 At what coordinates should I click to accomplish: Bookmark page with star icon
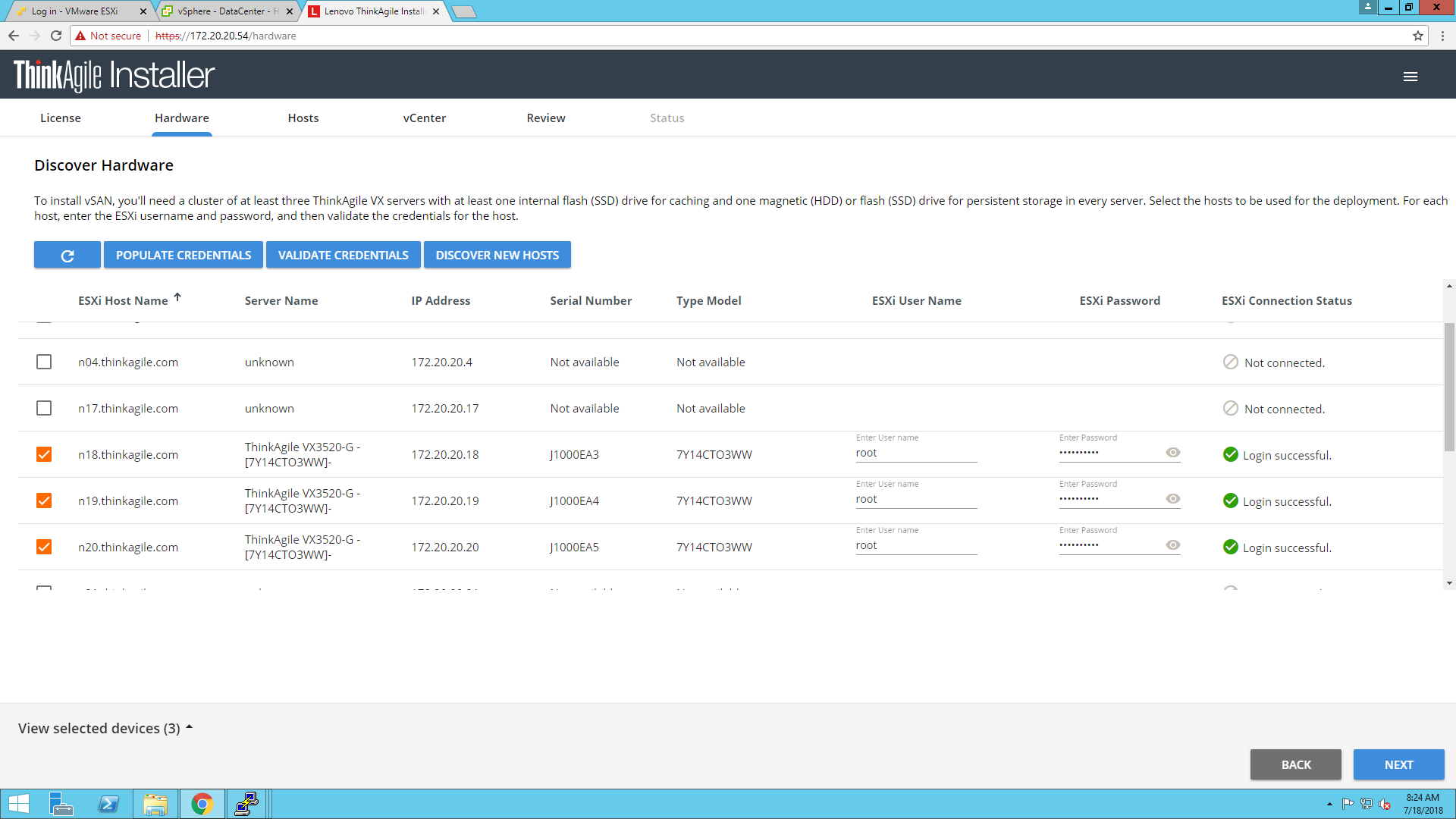(1417, 36)
